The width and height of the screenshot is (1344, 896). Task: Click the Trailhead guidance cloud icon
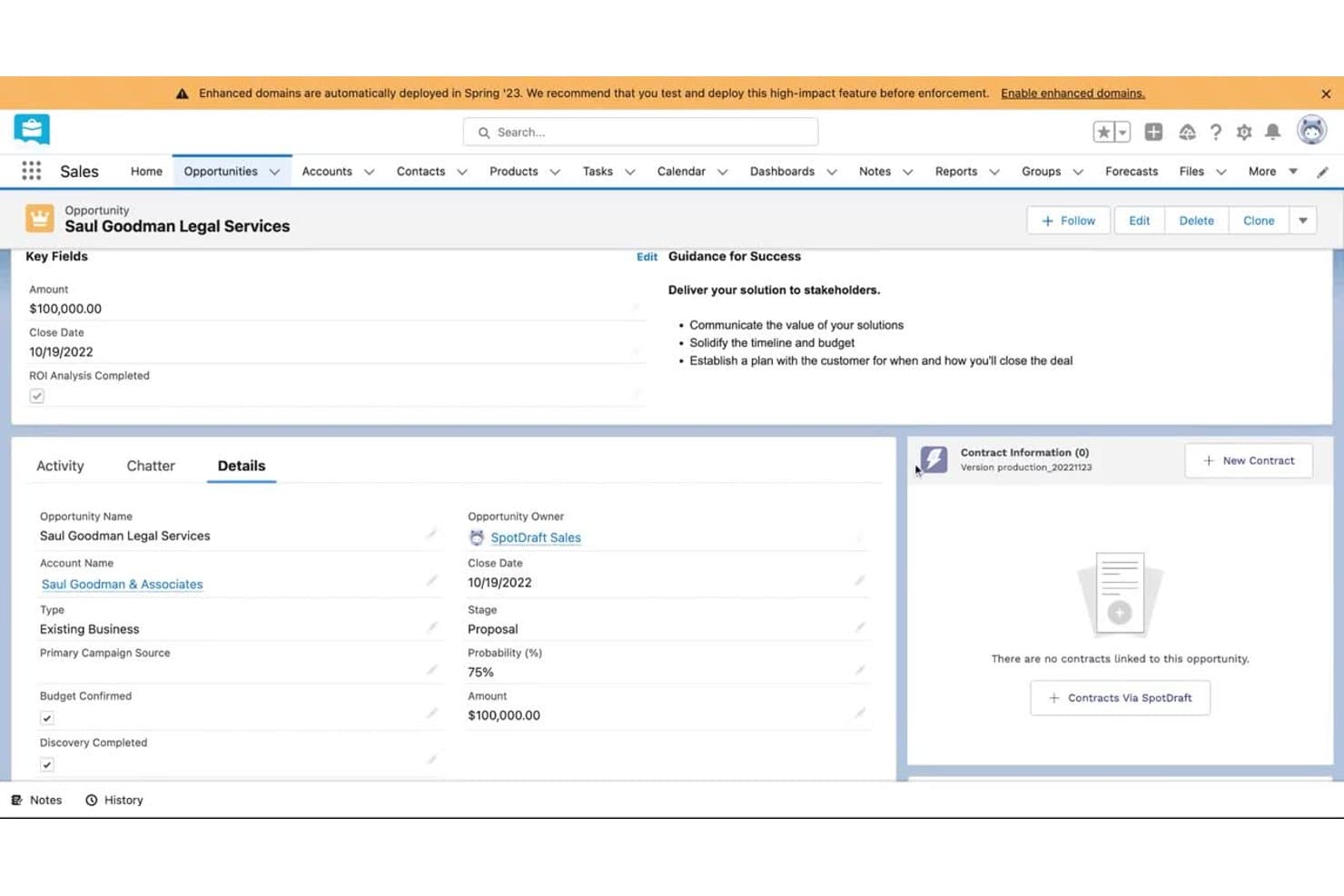click(1187, 132)
